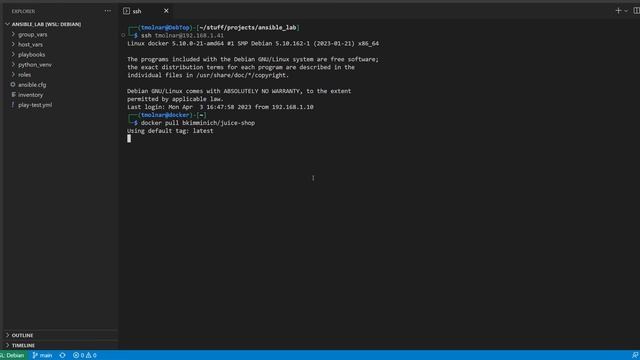640x360 pixels.
Task: Expand the TIMELINE section
Action: pyautogui.click(x=60, y=345)
